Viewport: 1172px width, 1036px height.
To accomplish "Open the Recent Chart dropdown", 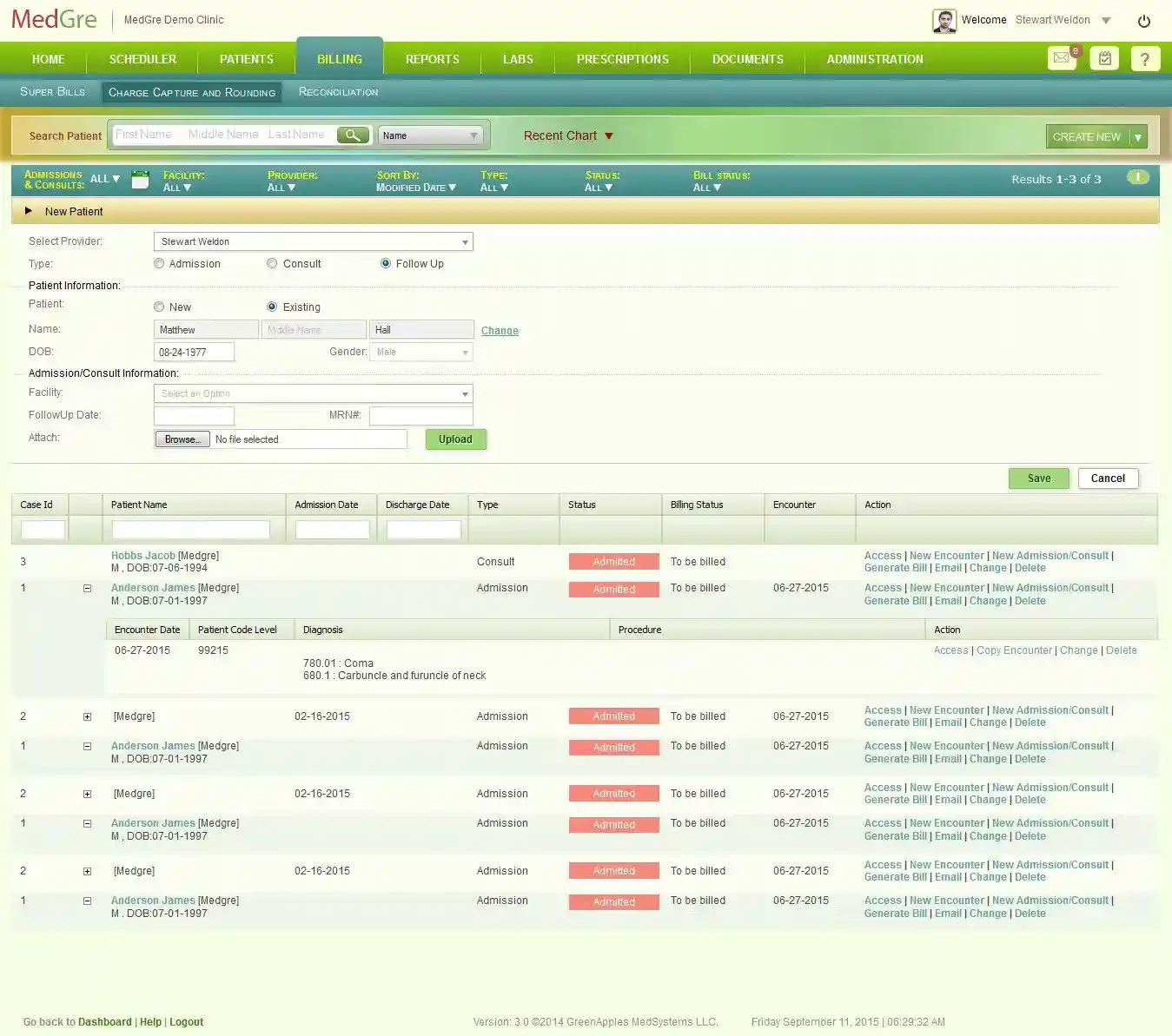I will tap(568, 135).
